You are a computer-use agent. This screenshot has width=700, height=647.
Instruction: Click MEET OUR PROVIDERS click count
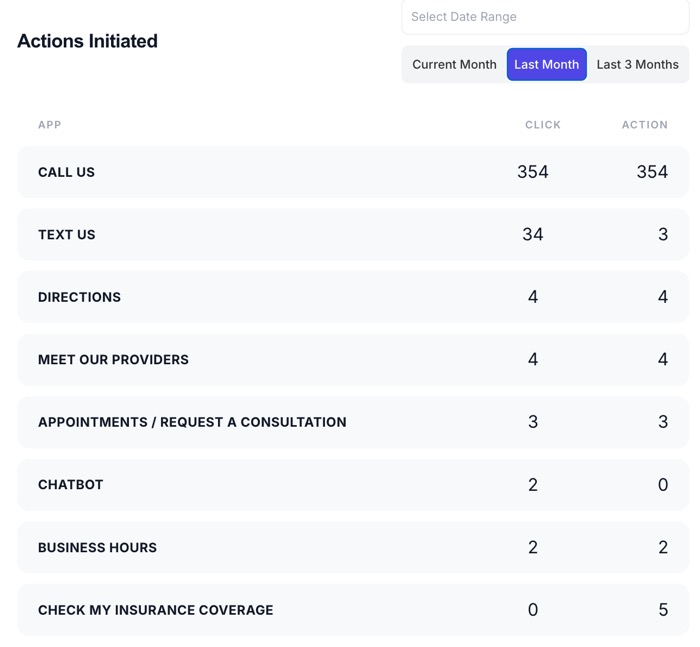[533, 359]
